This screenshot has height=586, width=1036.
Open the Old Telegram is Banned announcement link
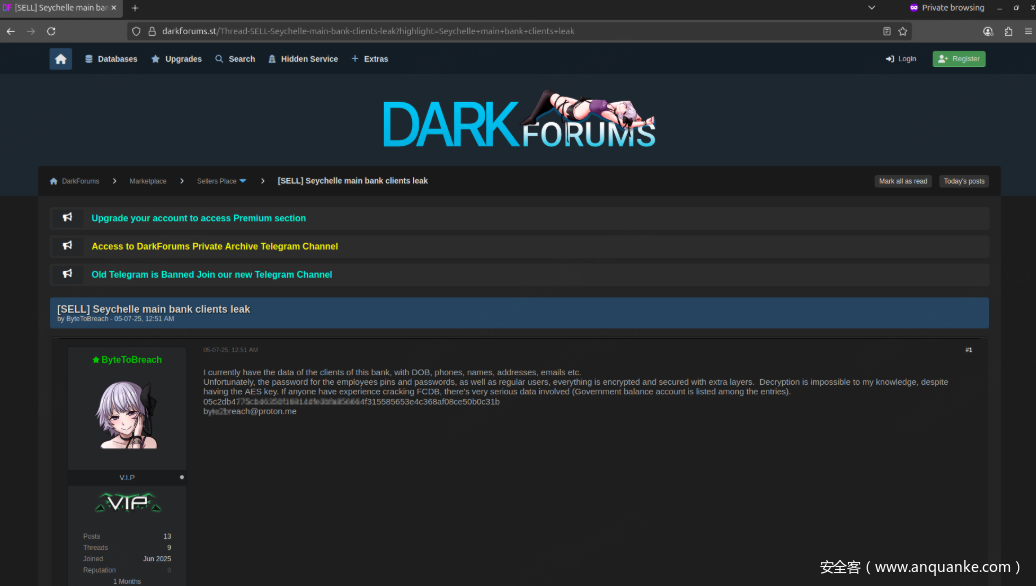click(212, 274)
